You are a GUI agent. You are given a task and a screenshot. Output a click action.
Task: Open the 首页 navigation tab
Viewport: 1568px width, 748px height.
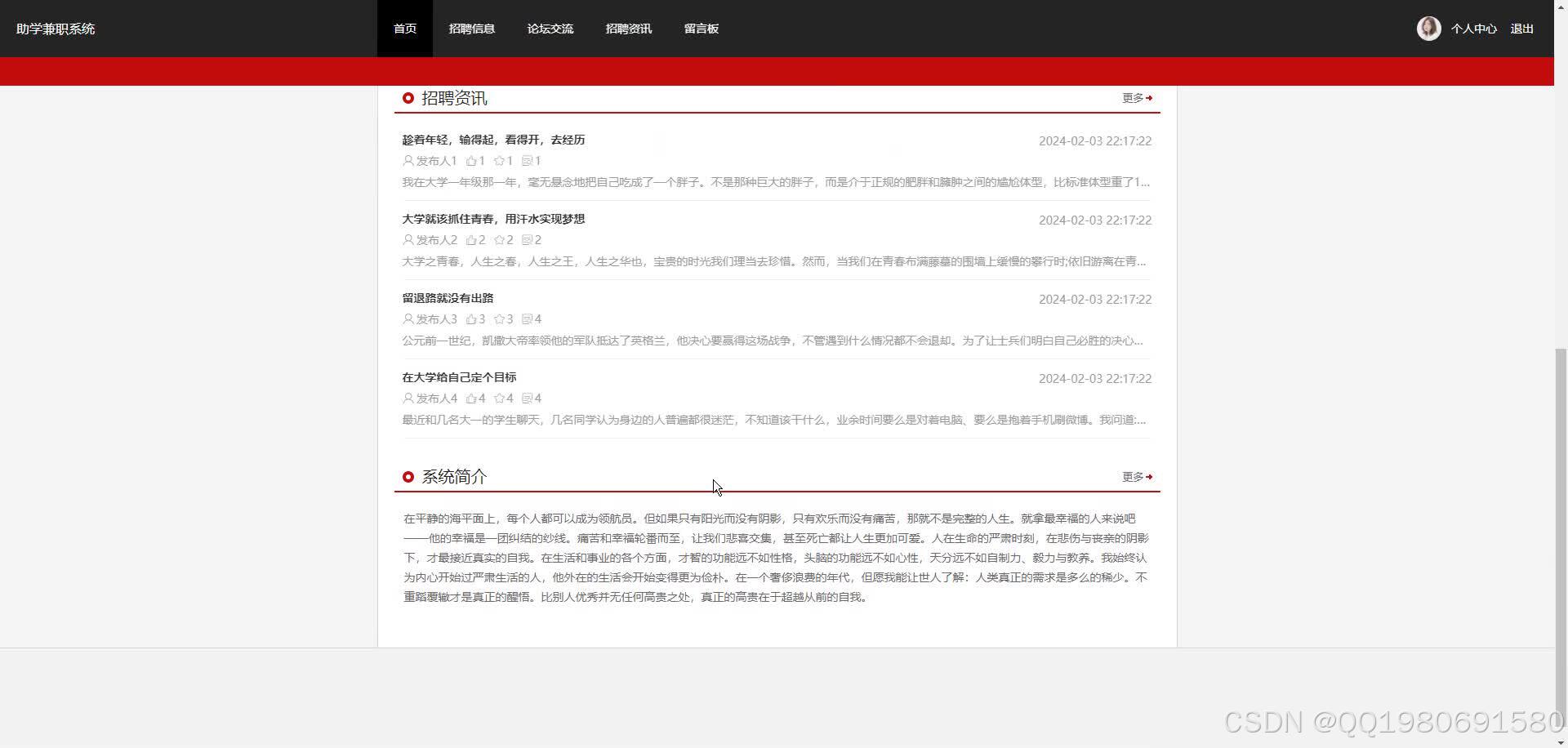(x=405, y=29)
